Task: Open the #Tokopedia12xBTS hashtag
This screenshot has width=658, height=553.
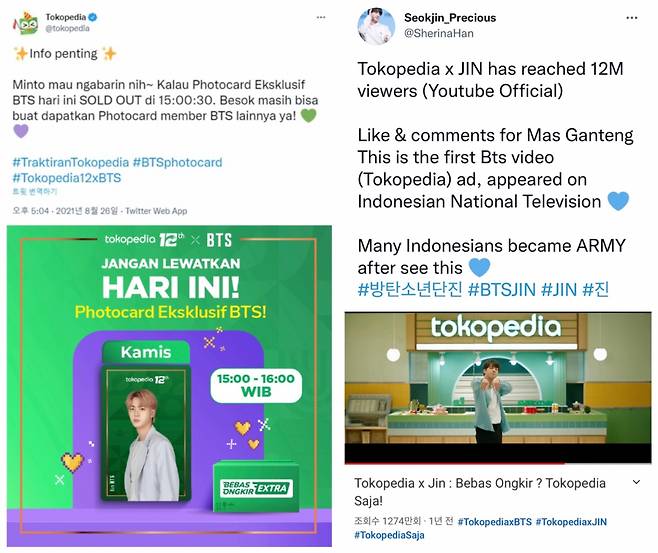Action: click(67, 178)
